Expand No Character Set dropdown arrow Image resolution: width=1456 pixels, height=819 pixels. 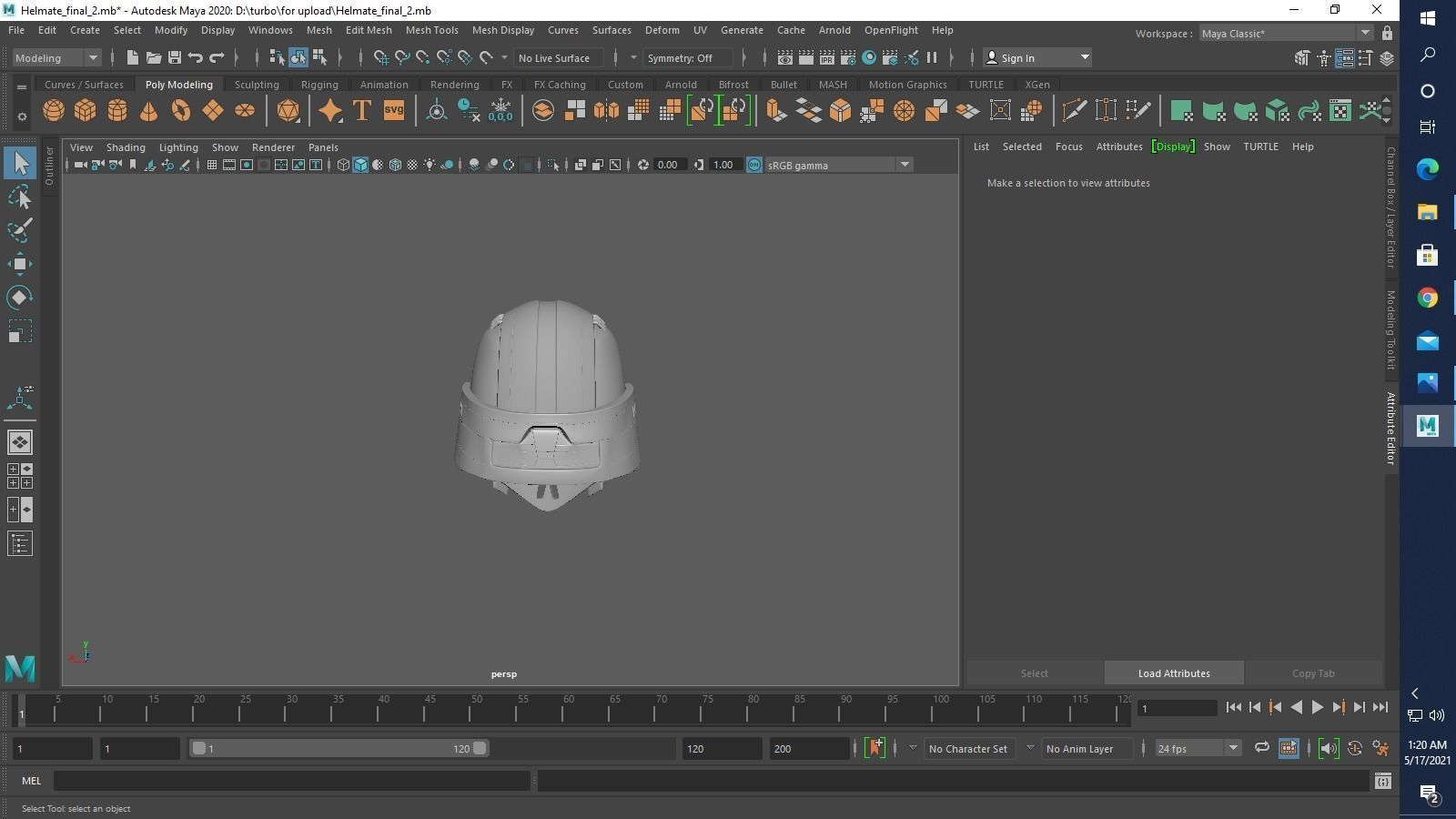(x=913, y=748)
